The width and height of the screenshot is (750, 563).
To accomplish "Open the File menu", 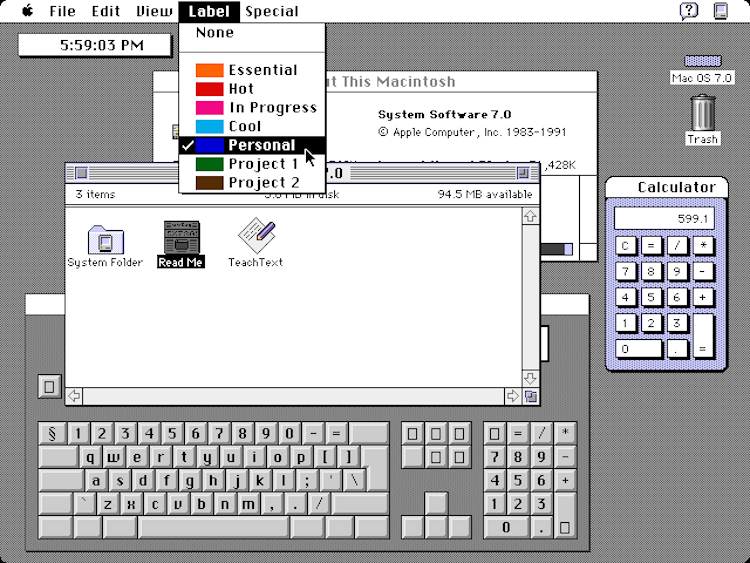I will pos(63,11).
